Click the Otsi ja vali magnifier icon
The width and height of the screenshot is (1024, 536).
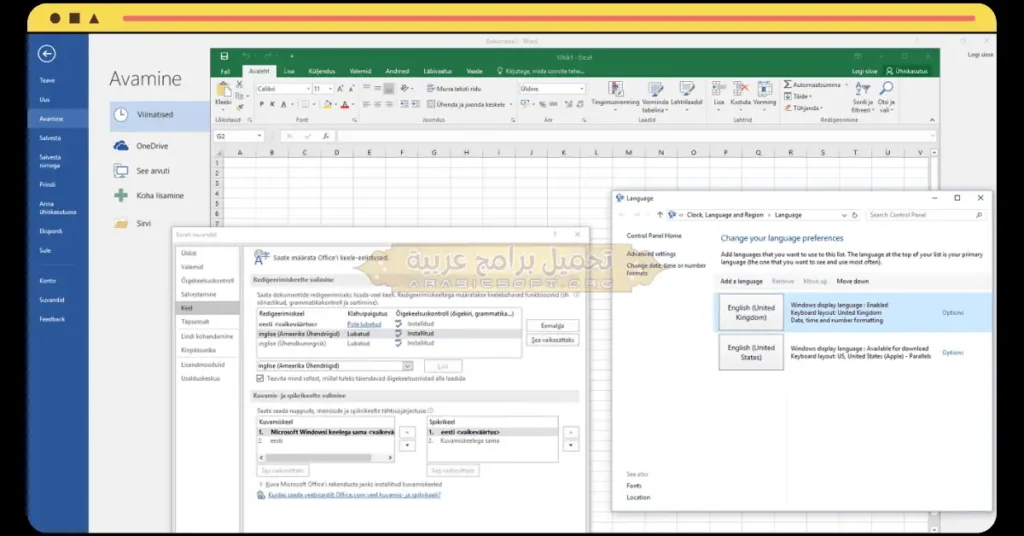coord(886,89)
